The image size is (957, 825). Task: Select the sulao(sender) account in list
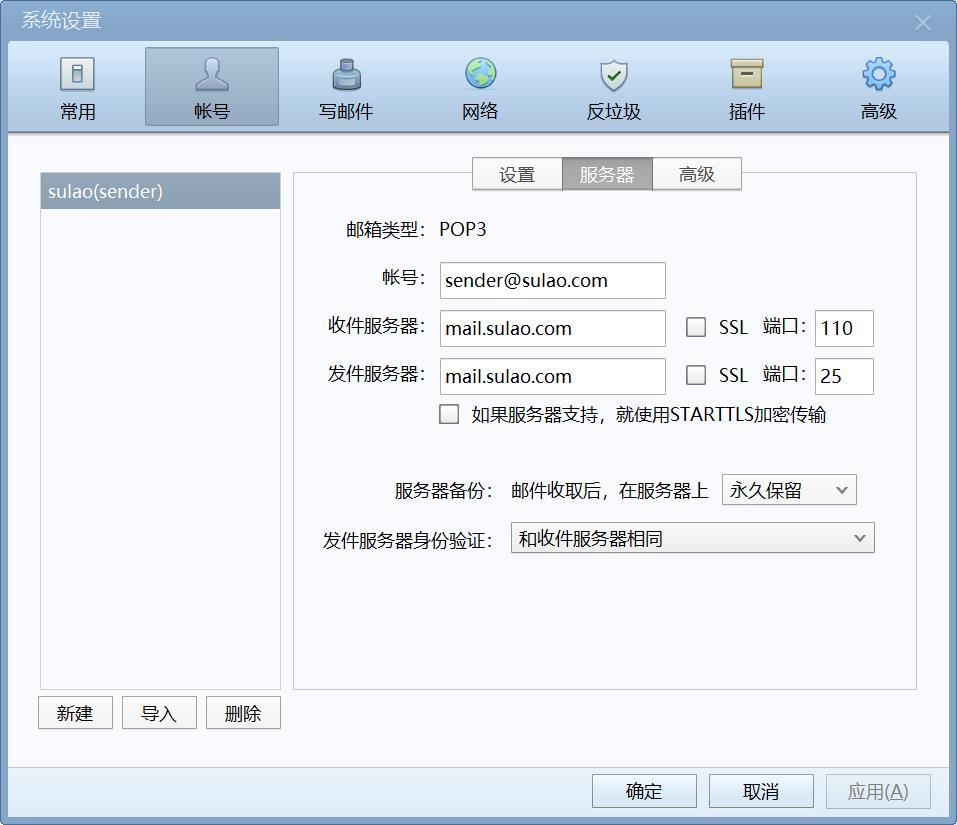pos(161,191)
